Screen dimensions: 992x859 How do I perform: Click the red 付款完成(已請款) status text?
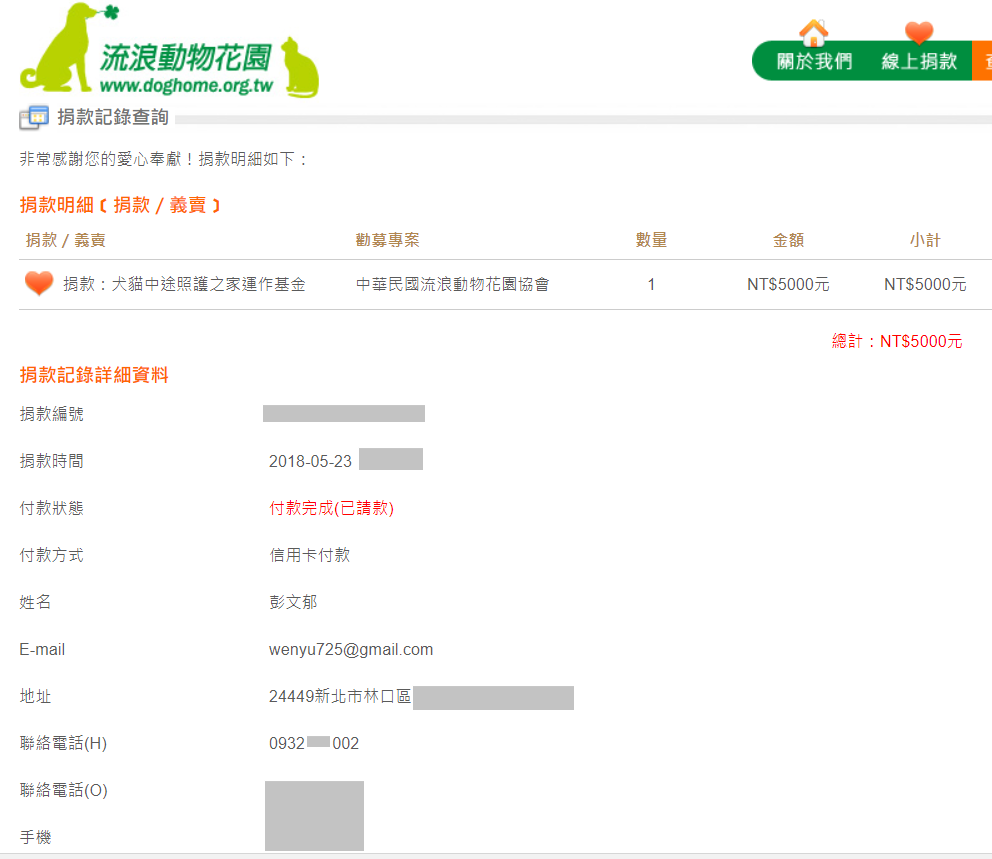point(332,508)
